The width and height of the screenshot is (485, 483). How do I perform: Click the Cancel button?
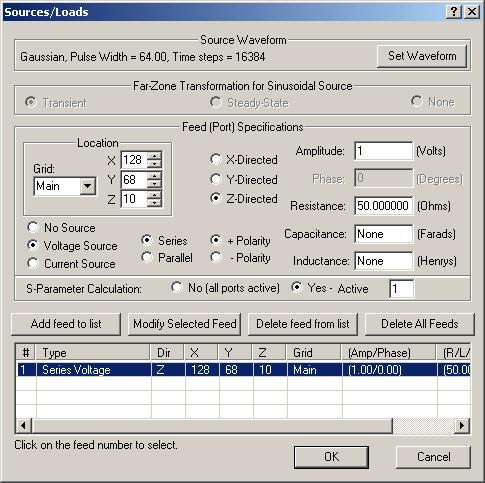click(433, 457)
